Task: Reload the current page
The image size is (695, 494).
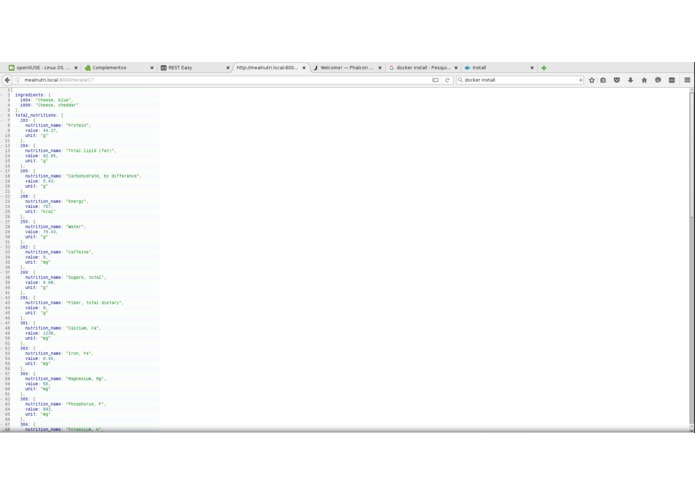Action: click(x=447, y=80)
